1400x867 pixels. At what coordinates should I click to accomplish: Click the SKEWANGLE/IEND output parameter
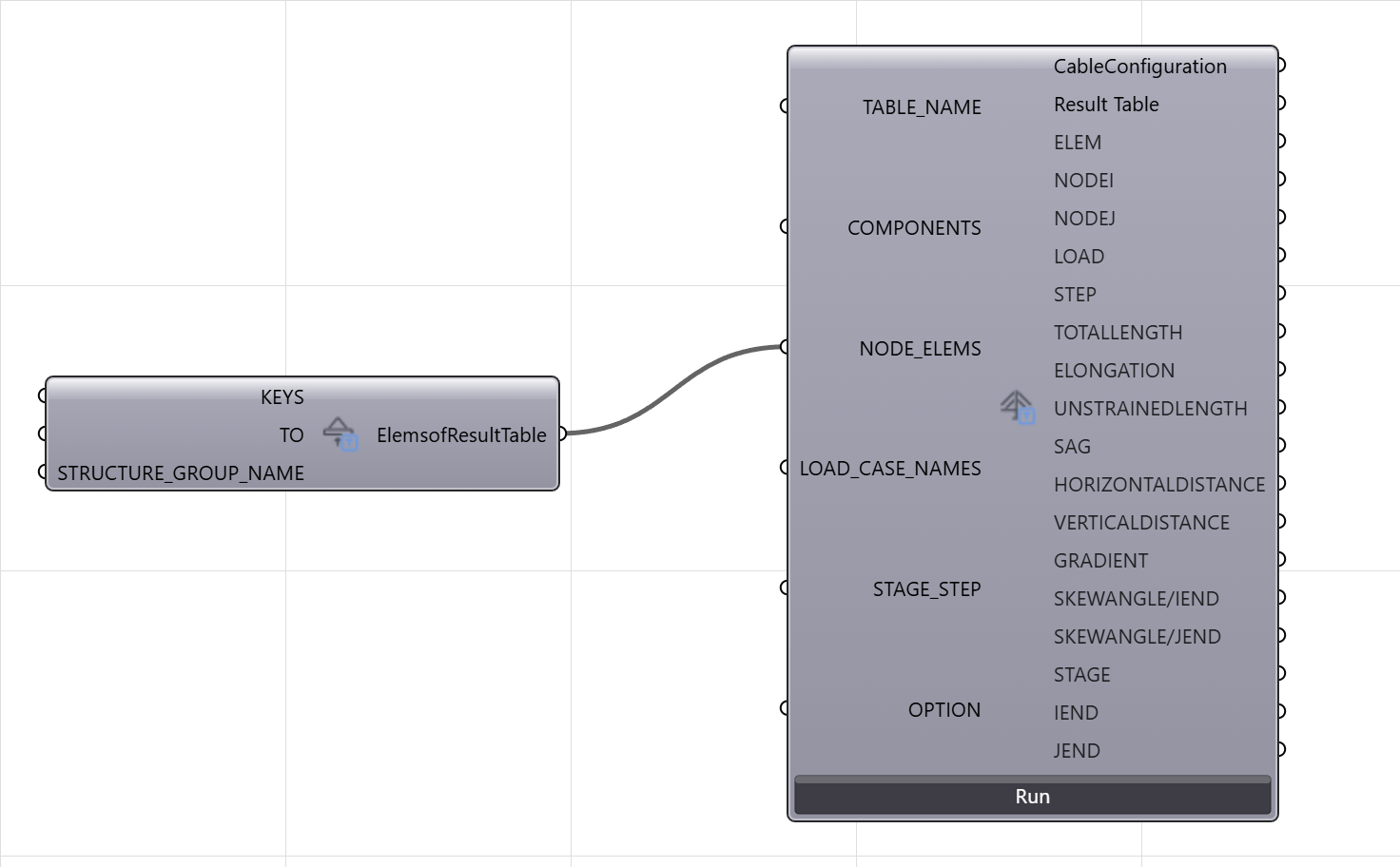1136,599
